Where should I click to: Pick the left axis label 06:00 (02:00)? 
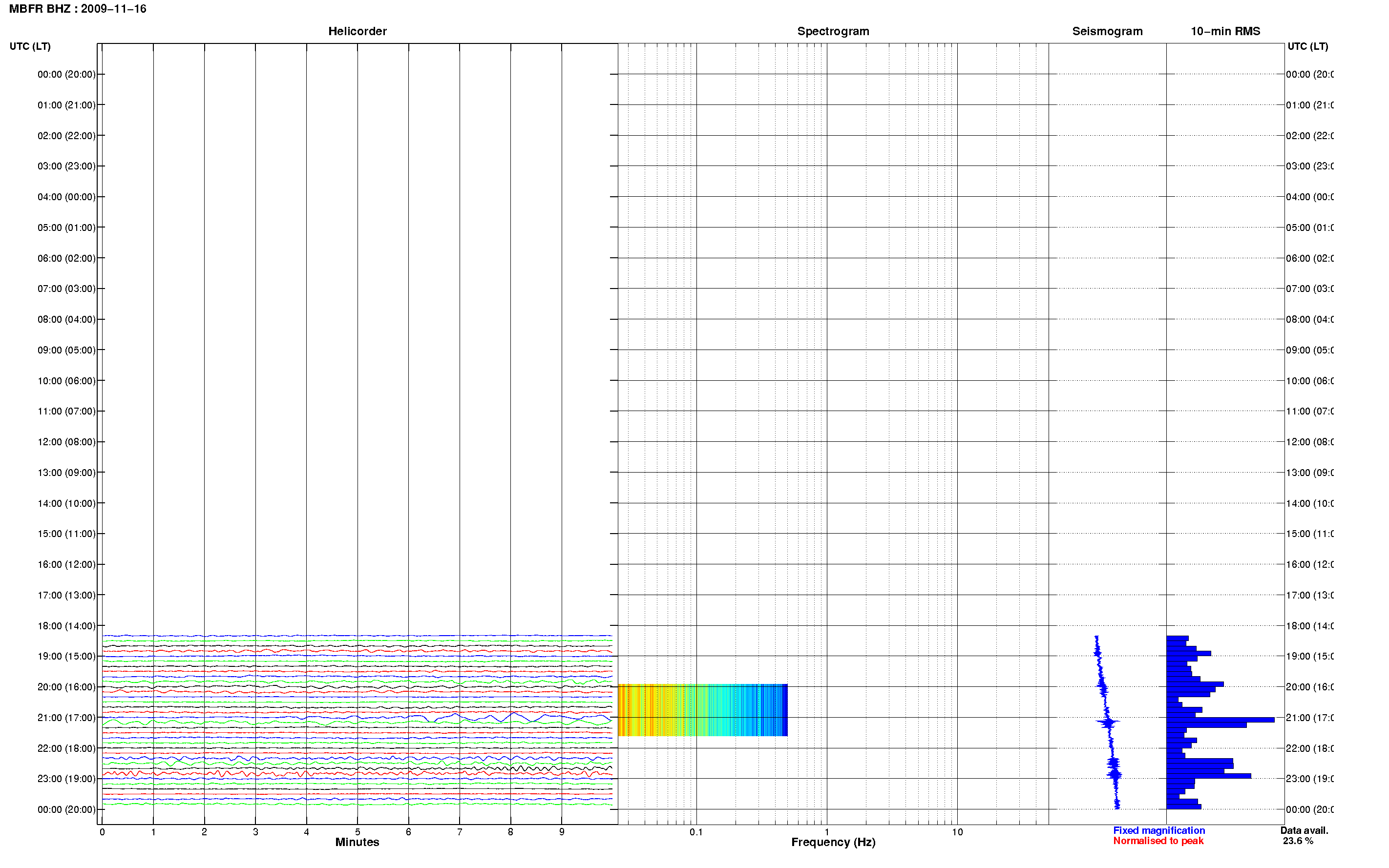(66, 258)
